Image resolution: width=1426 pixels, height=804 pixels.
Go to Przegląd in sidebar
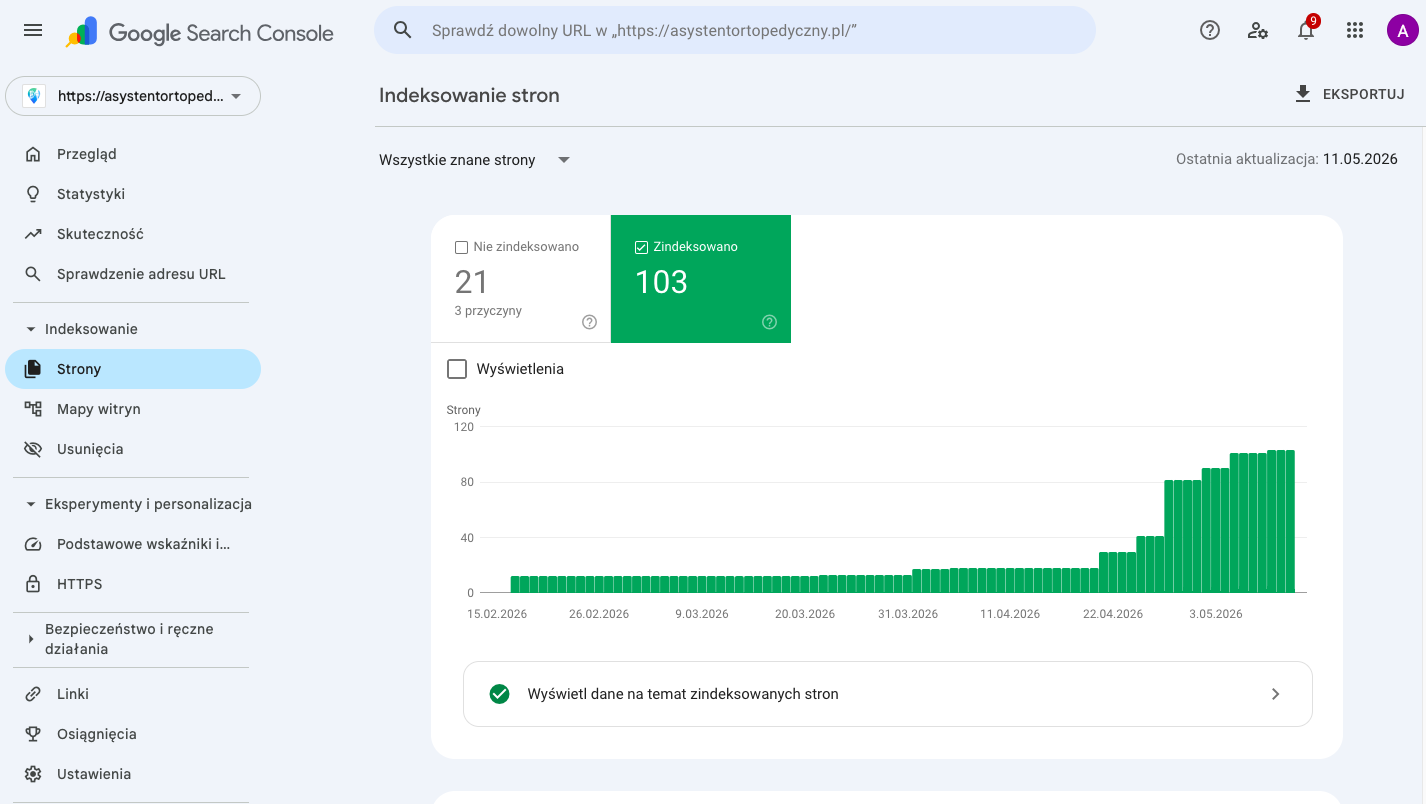click(x=131, y=154)
